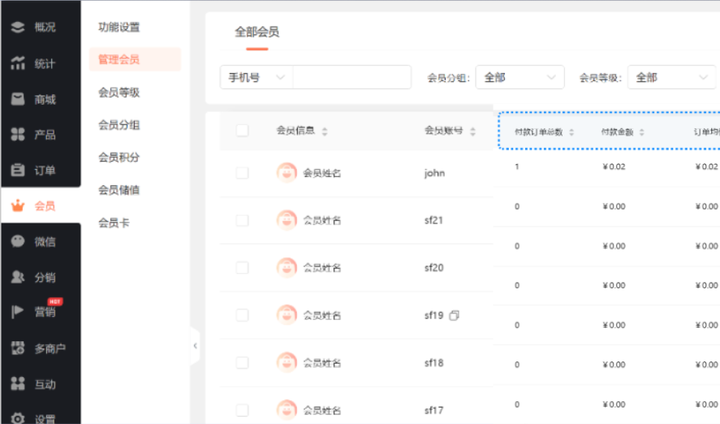
Task: Open the 产品 products grid icon
Action: 18,135
